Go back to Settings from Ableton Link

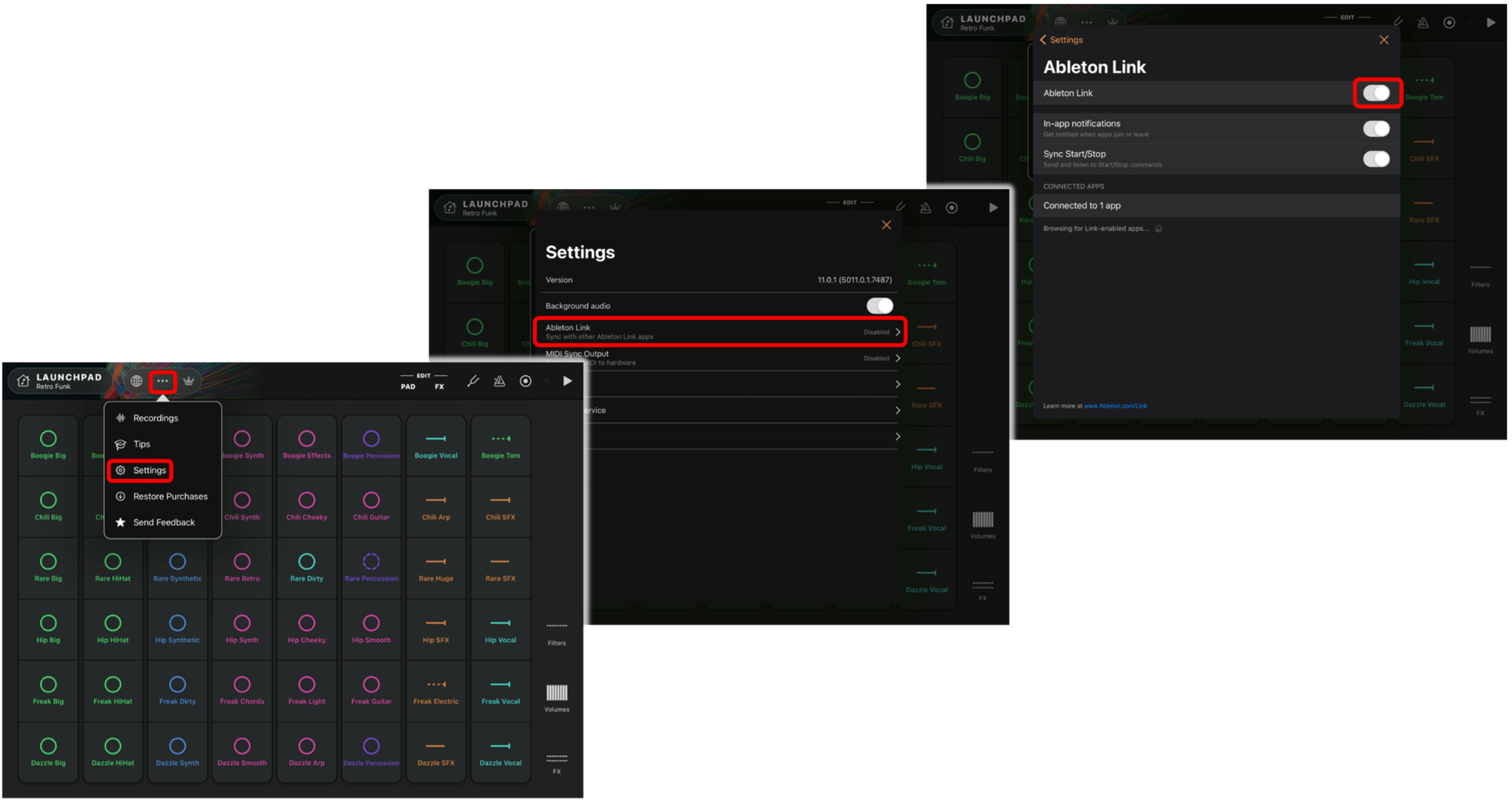tap(1061, 40)
